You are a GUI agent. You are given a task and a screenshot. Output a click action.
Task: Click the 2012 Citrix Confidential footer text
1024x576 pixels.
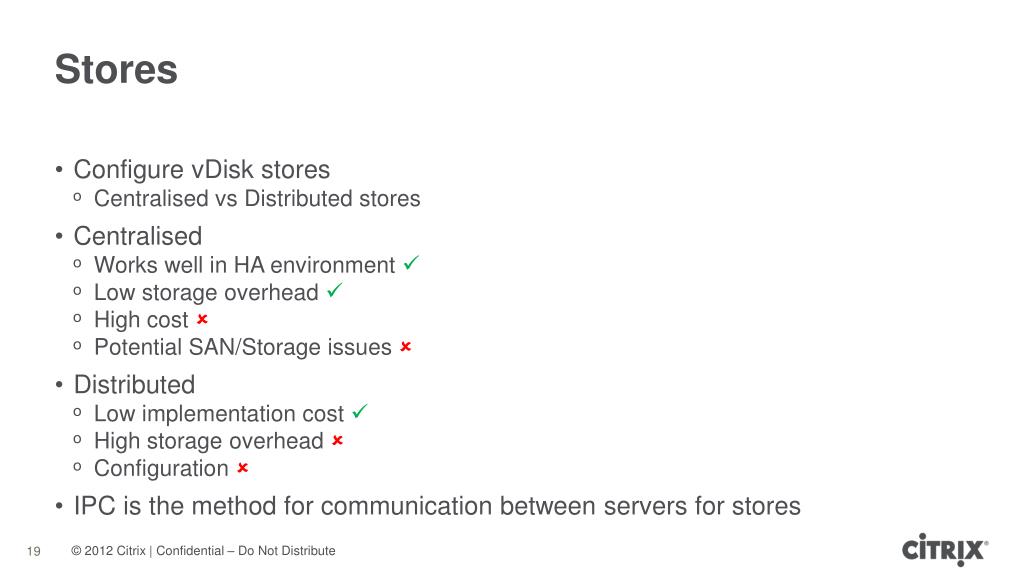[203, 551]
